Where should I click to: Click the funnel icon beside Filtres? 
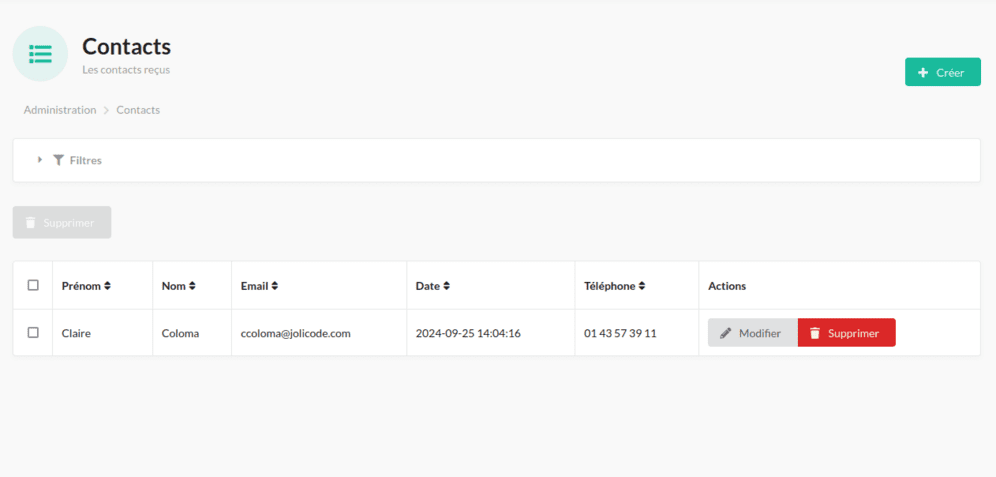coord(59,160)
